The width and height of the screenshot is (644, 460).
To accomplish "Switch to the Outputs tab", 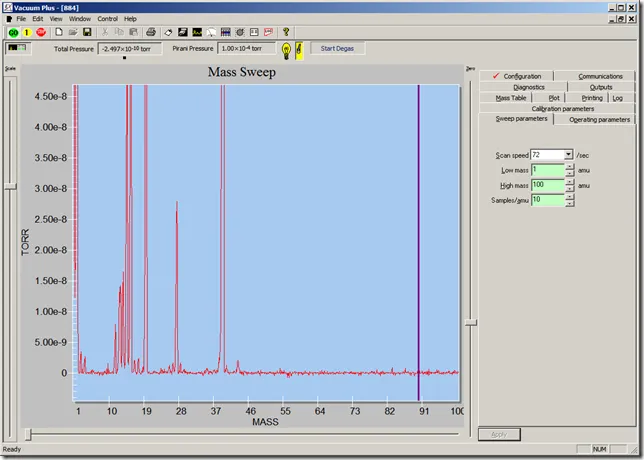I will [x=601, y=87].
